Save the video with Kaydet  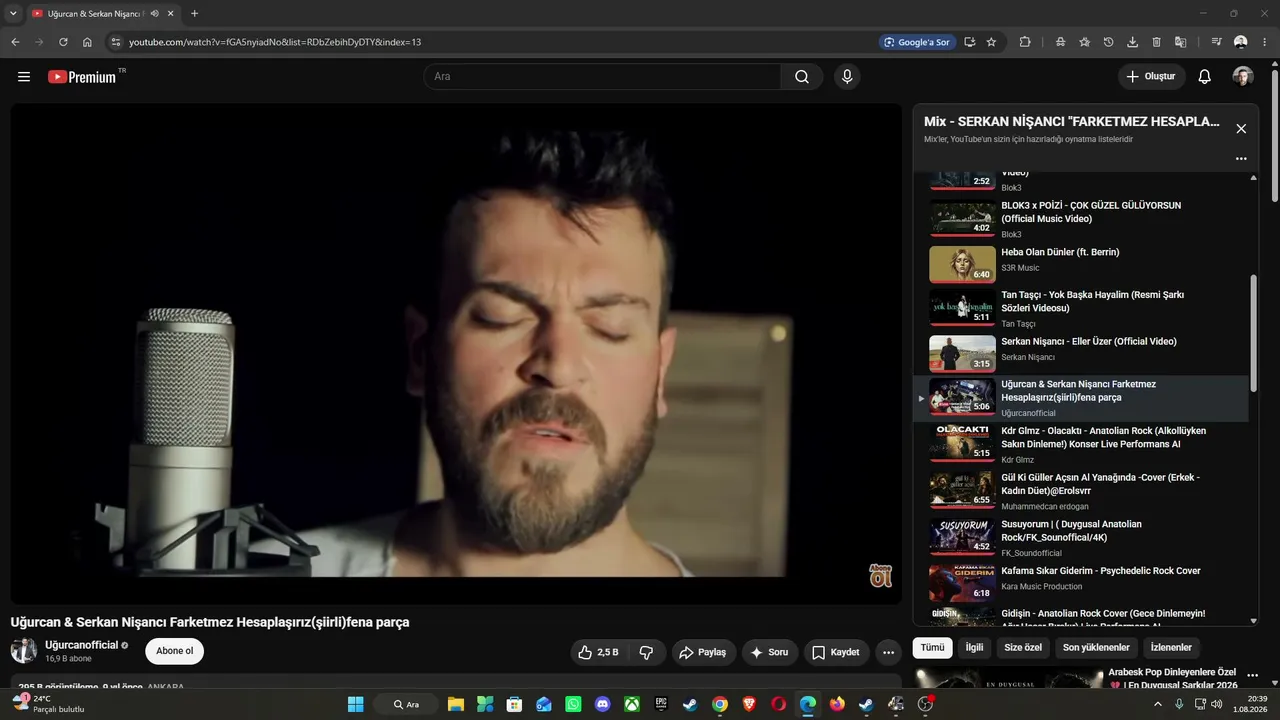(x=836, y=652)
